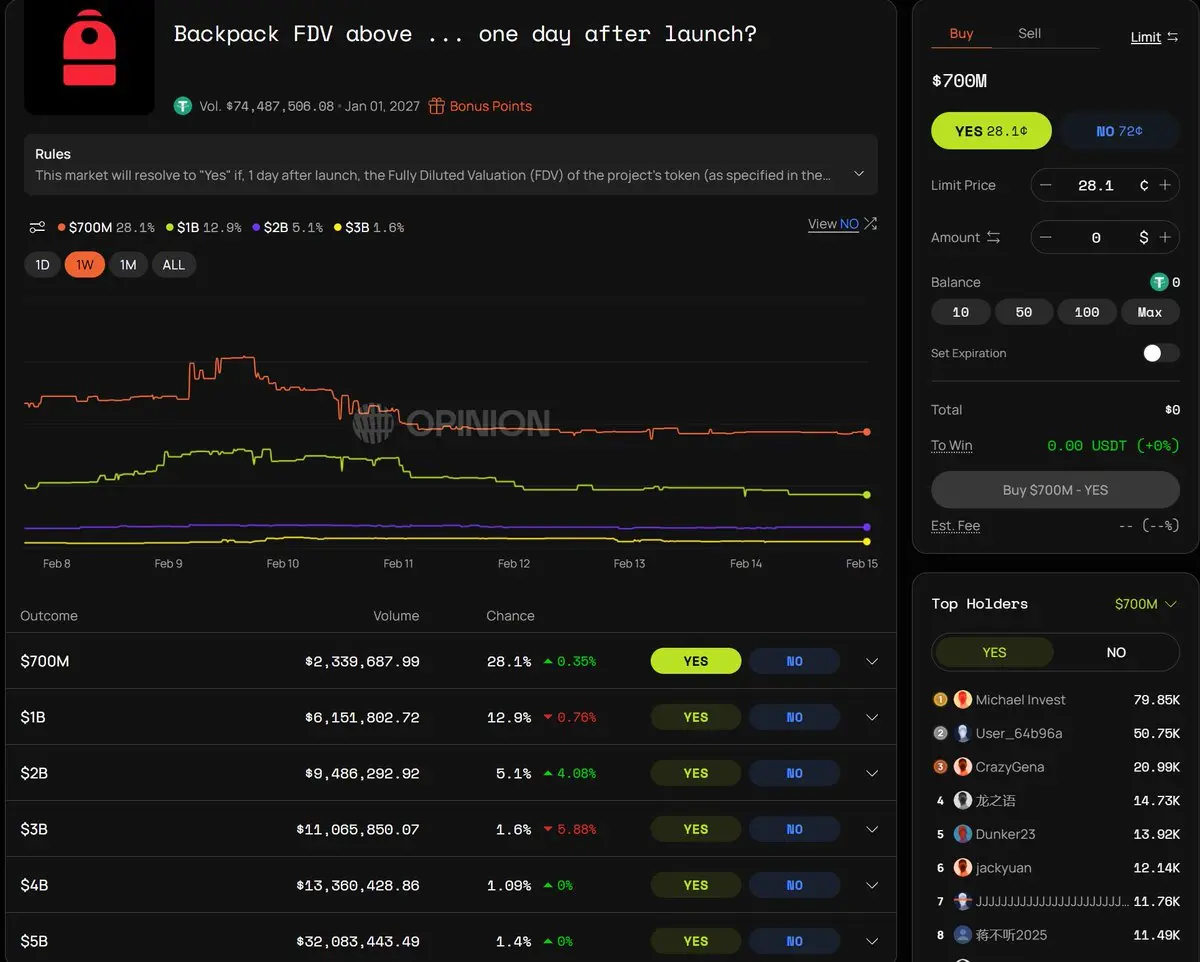This screenshot has width=1200, height=962.
Task: Click the green Tether volume coin icon
Action: 182,106
